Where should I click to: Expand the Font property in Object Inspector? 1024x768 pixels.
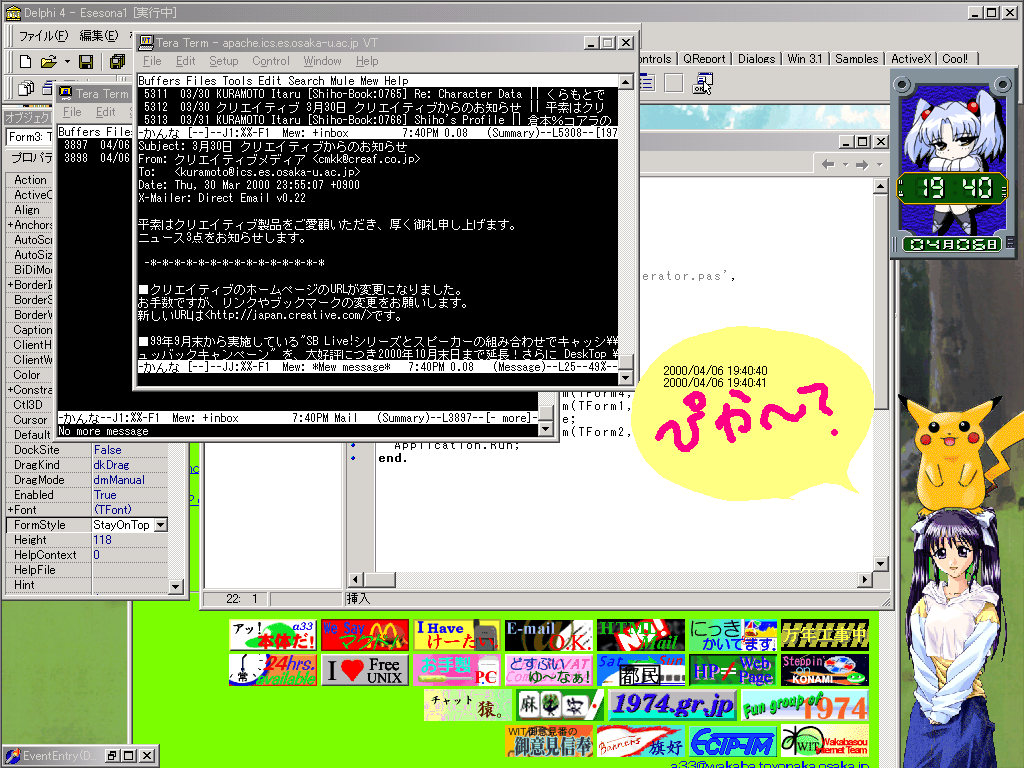click(10, 510)
